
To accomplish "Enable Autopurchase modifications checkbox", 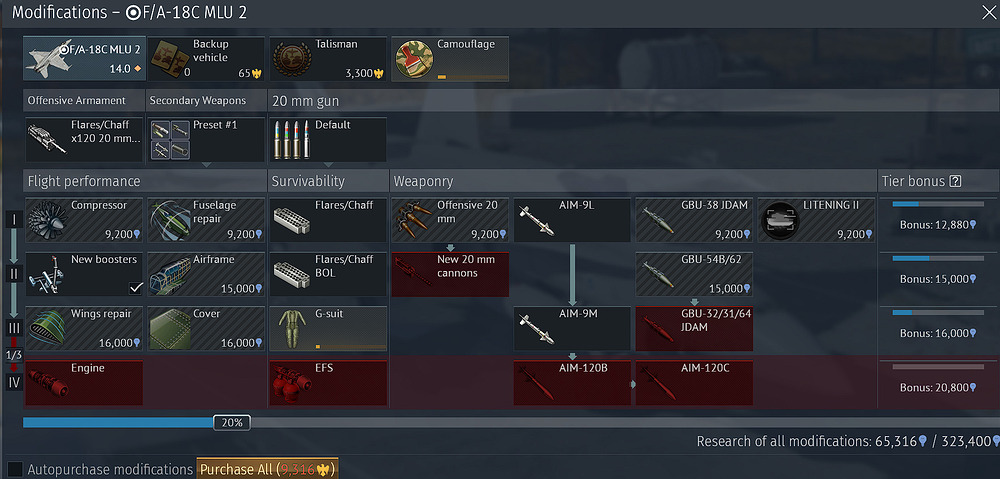I will click(x=15, y=469).
